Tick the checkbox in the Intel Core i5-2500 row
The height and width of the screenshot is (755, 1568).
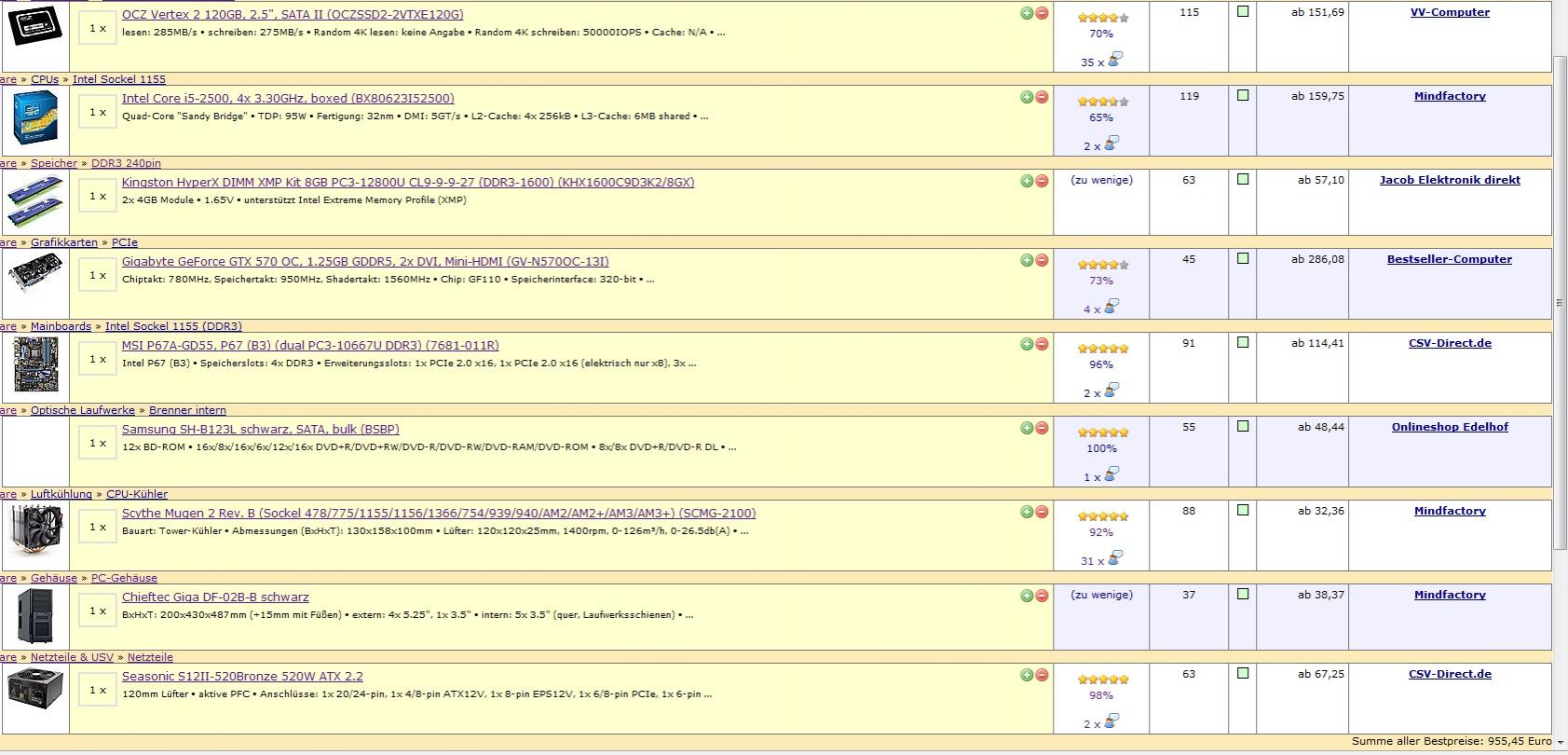click(1242, 95)
